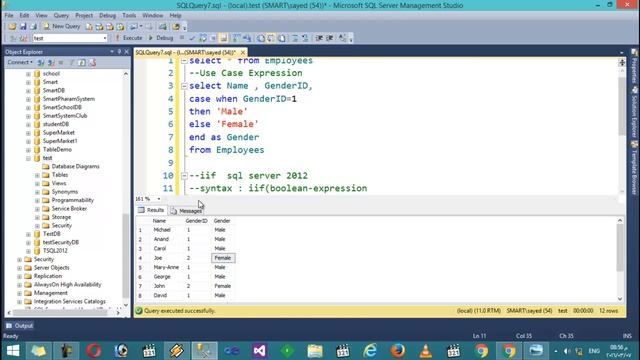The width and height of the screenshot is (640, 360).
Task: Open Firefox from the taskbar
Action: click(x=398, y=351)
